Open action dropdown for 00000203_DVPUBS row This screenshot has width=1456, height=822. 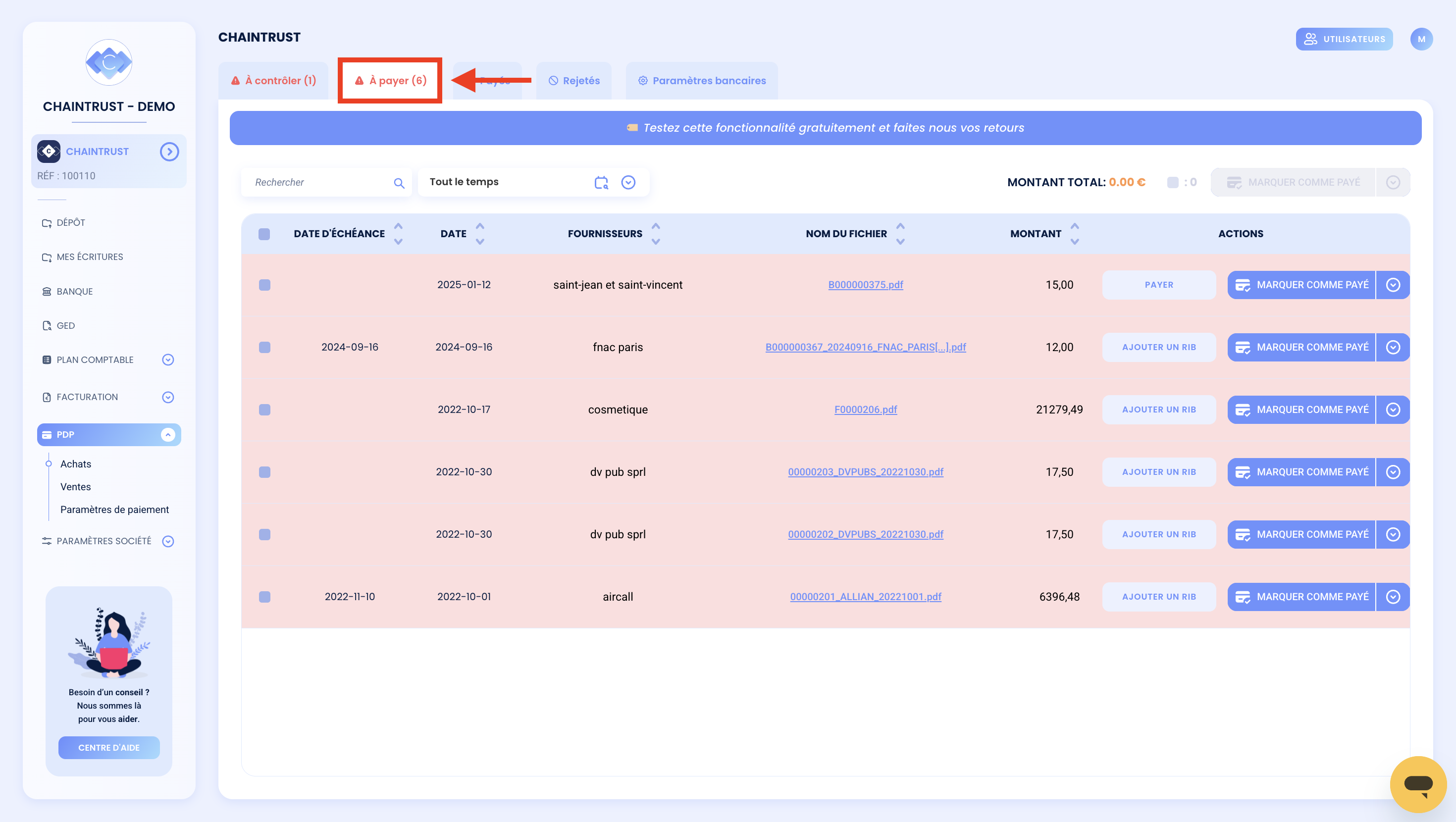click(x=1393, y=472)
